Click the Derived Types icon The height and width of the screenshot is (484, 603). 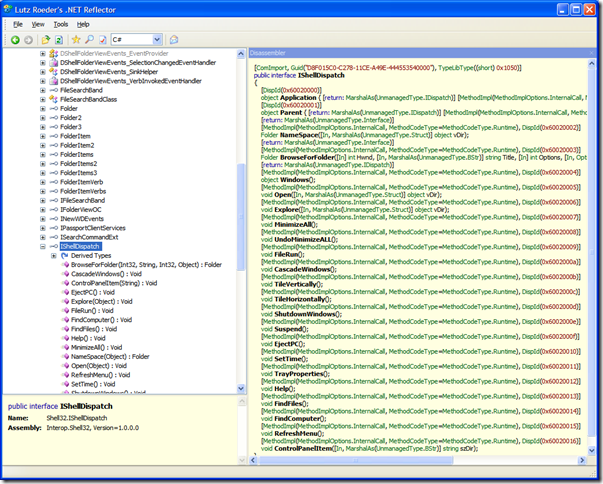[x=64, y=256]
